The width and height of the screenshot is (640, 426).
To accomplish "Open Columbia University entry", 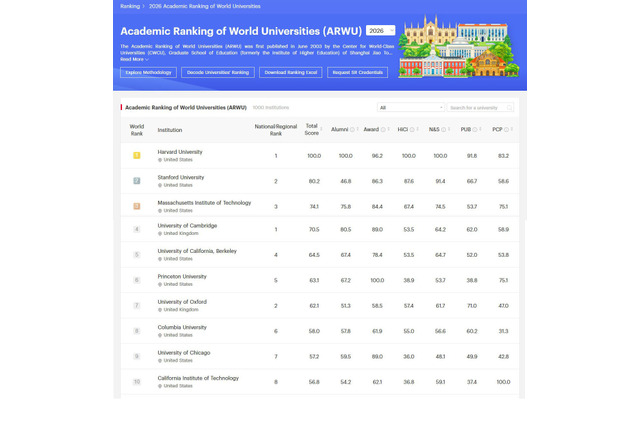I will [x=182, y=327].
